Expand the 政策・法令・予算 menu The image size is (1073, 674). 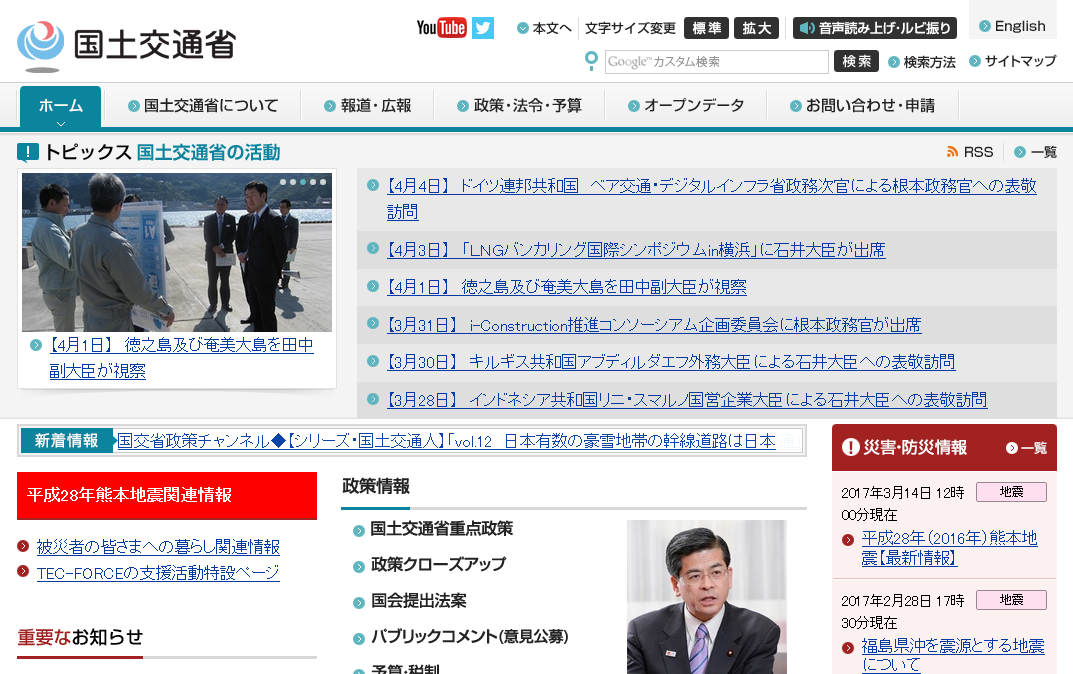(519, 105)
